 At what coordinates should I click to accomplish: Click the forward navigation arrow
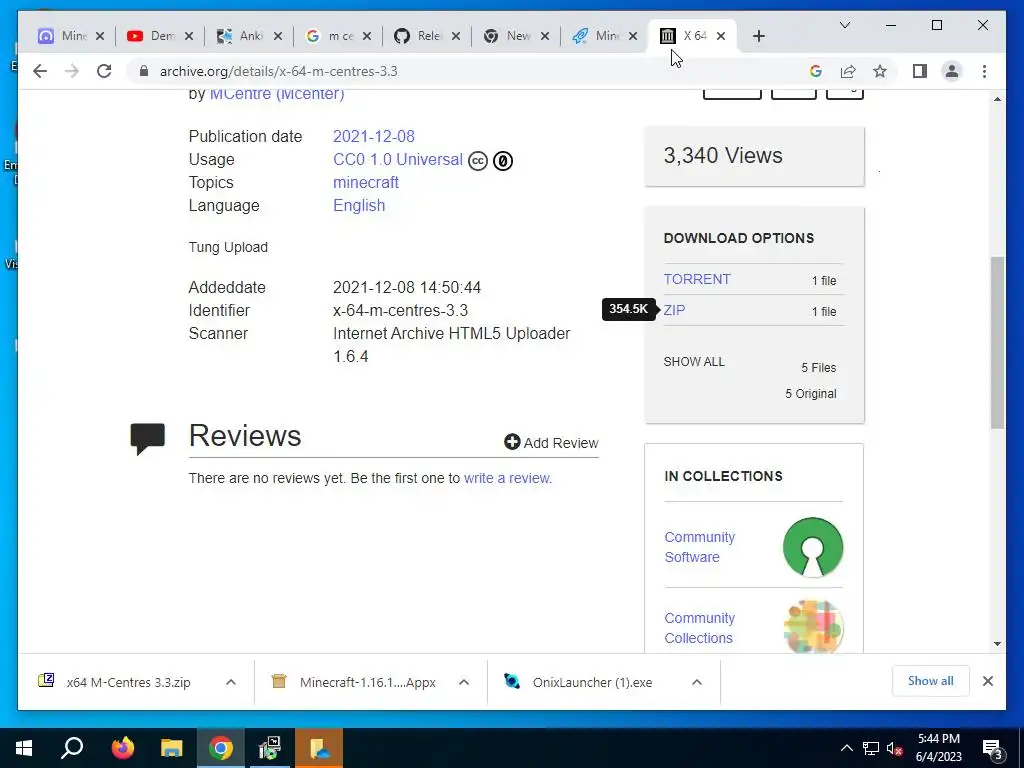[x=72, y=71]
